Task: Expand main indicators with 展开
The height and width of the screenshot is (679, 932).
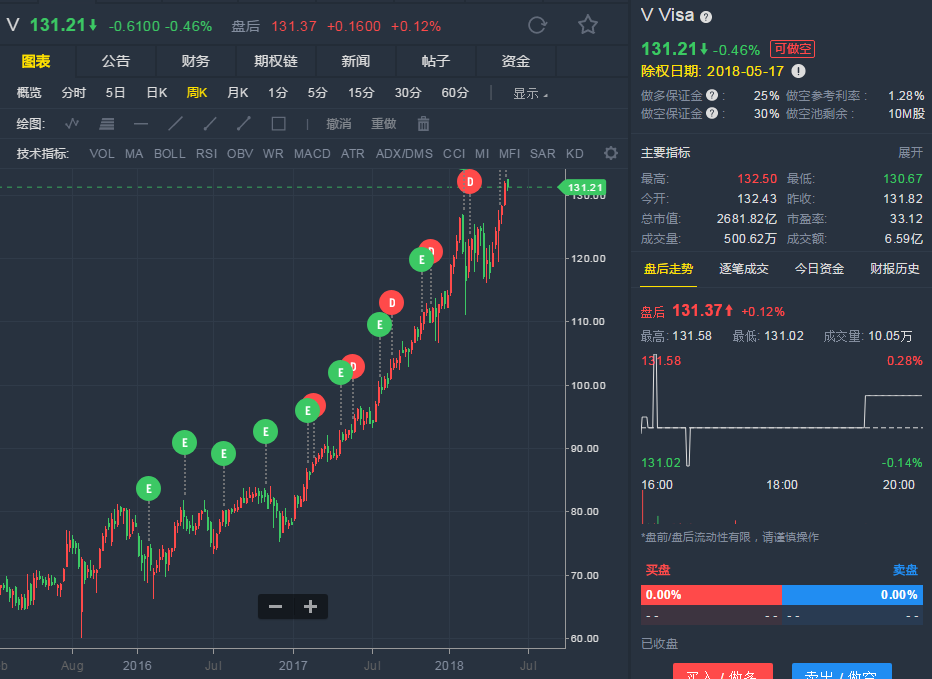Action: coord(910,153)
